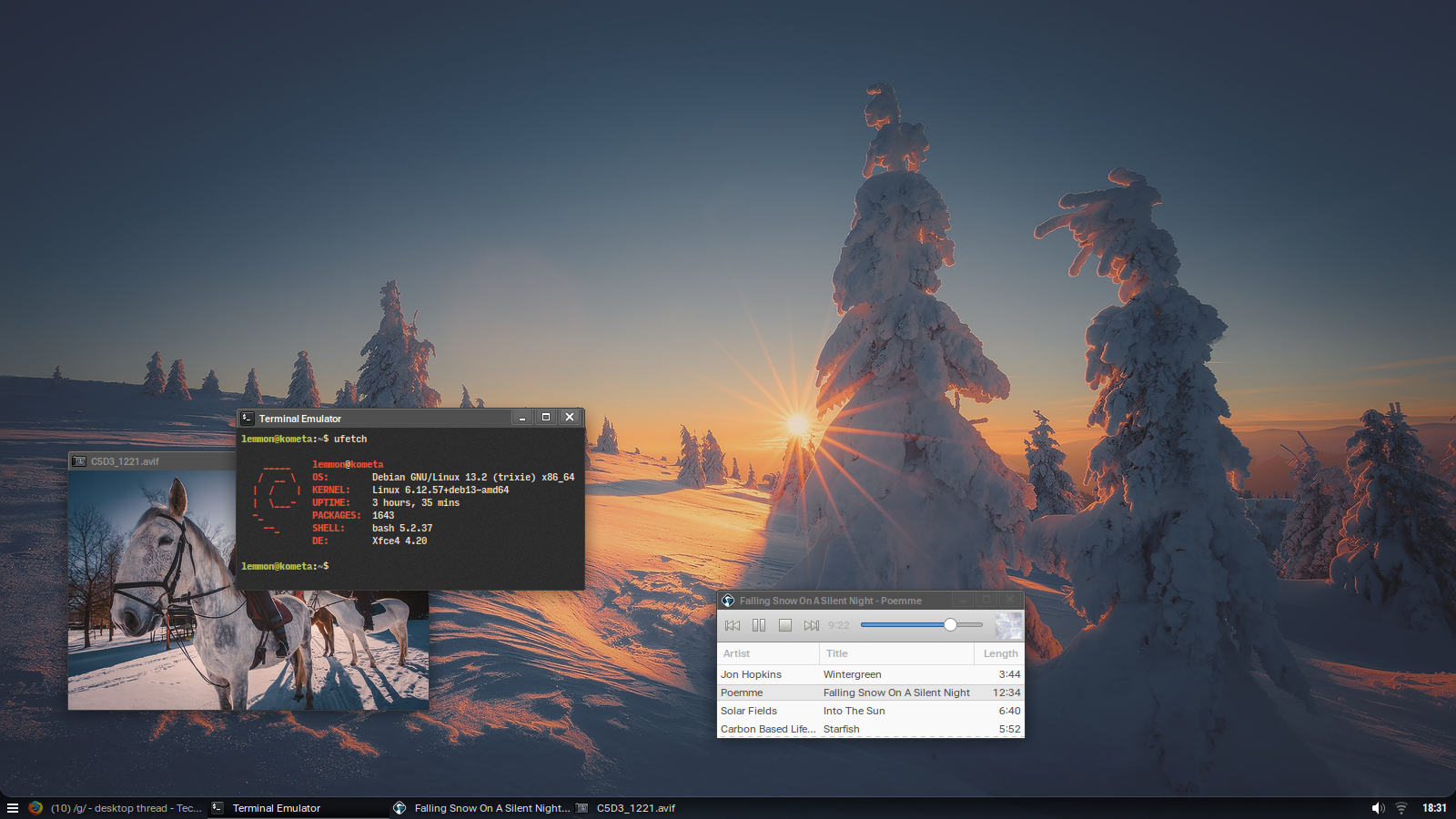This screenshot has width=1456, height=819.
Task: Click the 18:31 panel clock
Action: pyautogui.click(x=1434, y=808)
